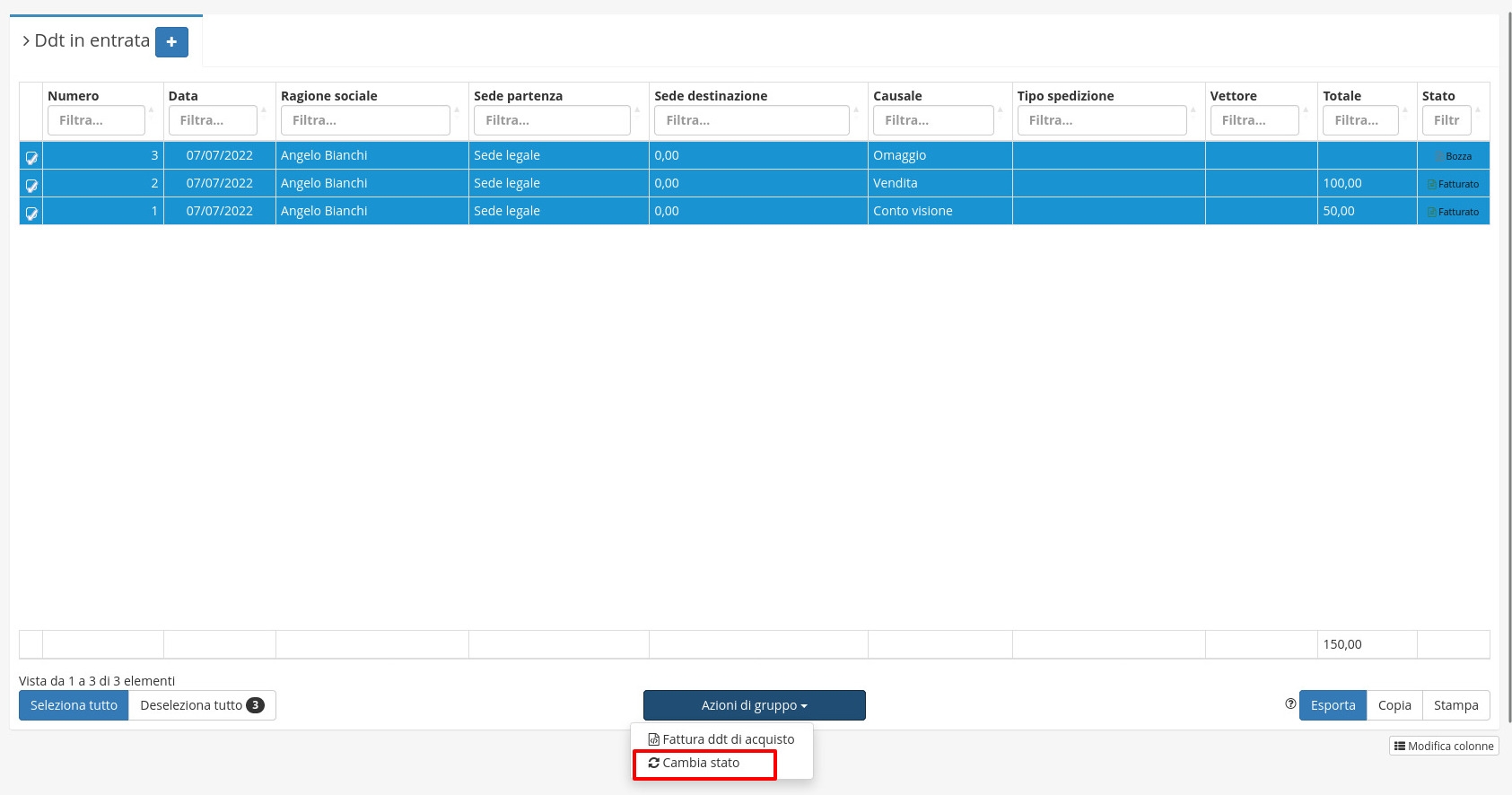Click the sort arrows in Data column

tap(264, 110)
